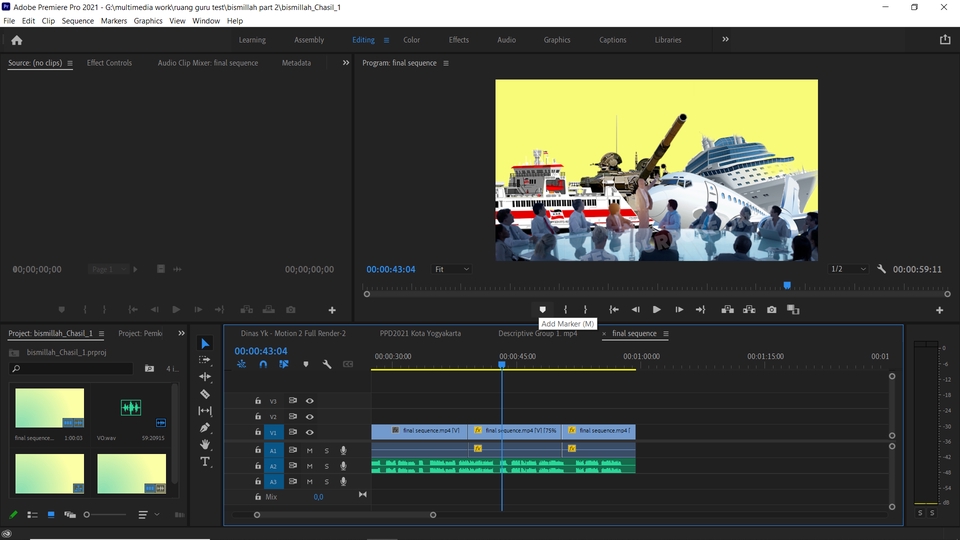Viewport: 960px width, 540px height.
Task: Click the New Bin folder icon in Project panel
Action: tap(149, 369)
